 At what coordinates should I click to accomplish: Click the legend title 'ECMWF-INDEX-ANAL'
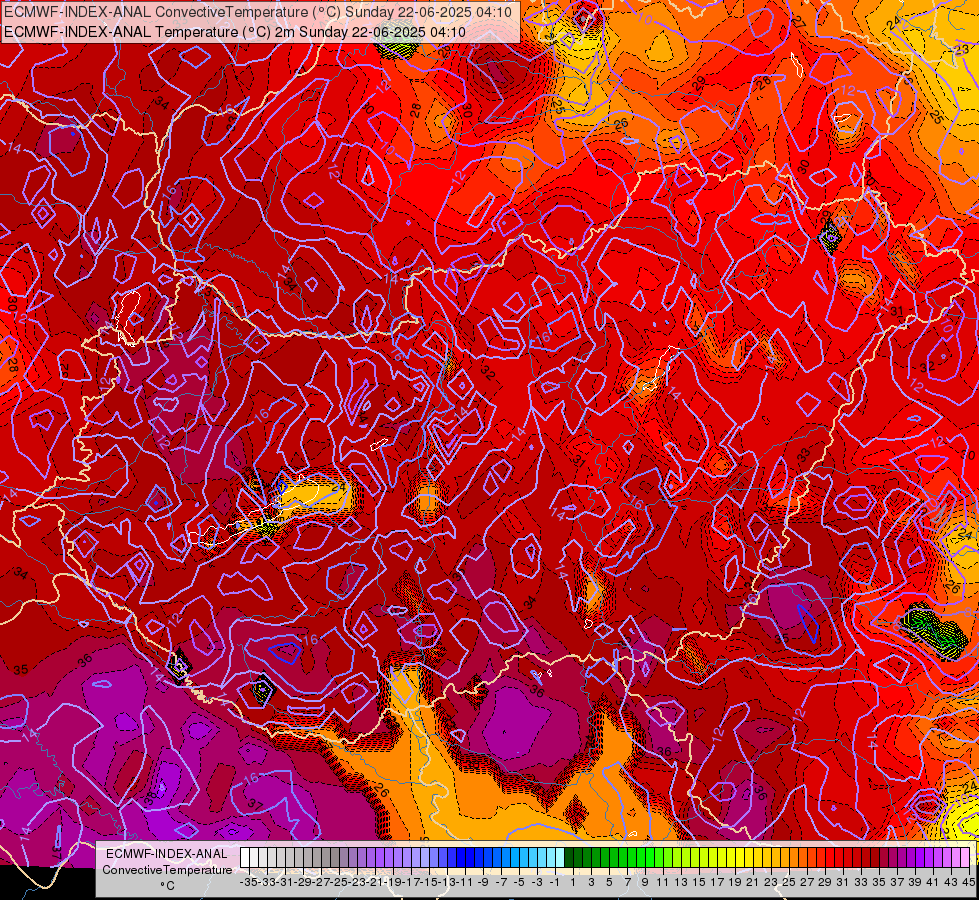(x=167, y=854)
